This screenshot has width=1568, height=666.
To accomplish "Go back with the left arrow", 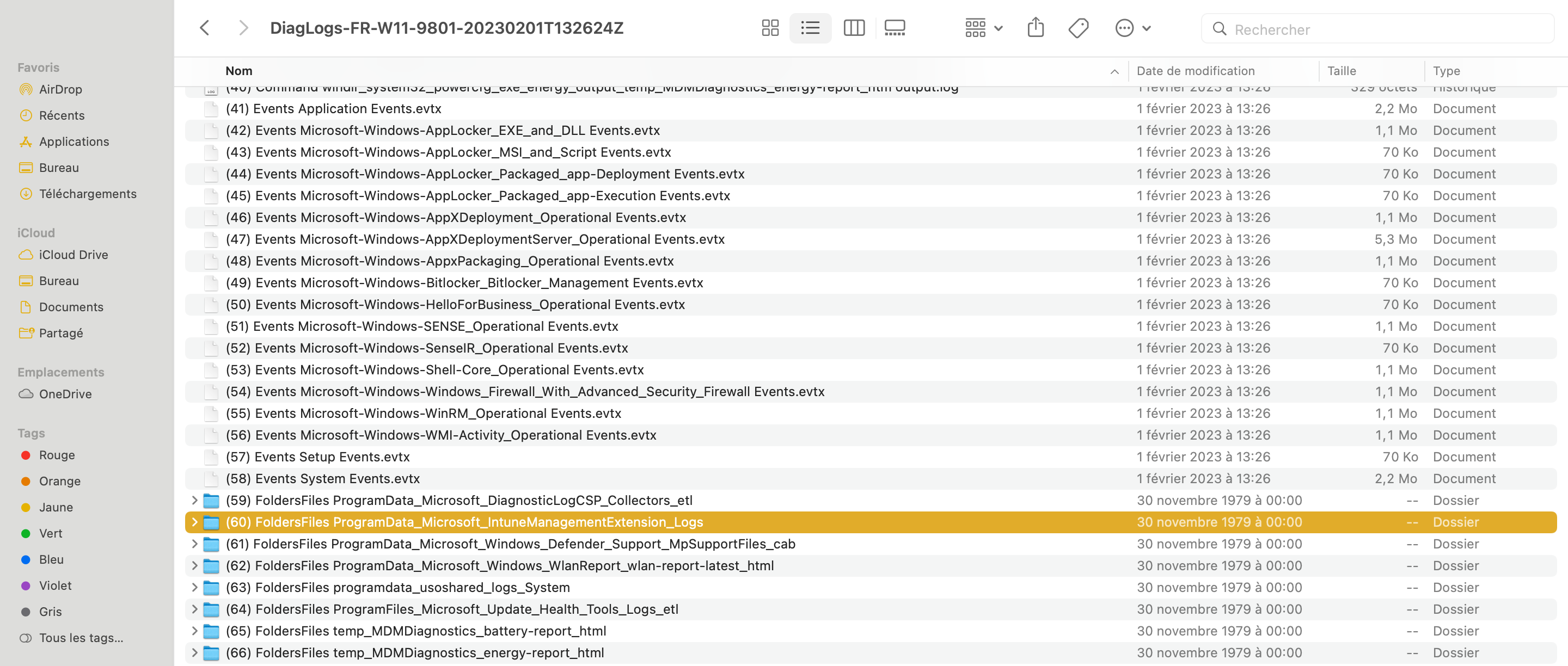I will [x=205, y=28].
